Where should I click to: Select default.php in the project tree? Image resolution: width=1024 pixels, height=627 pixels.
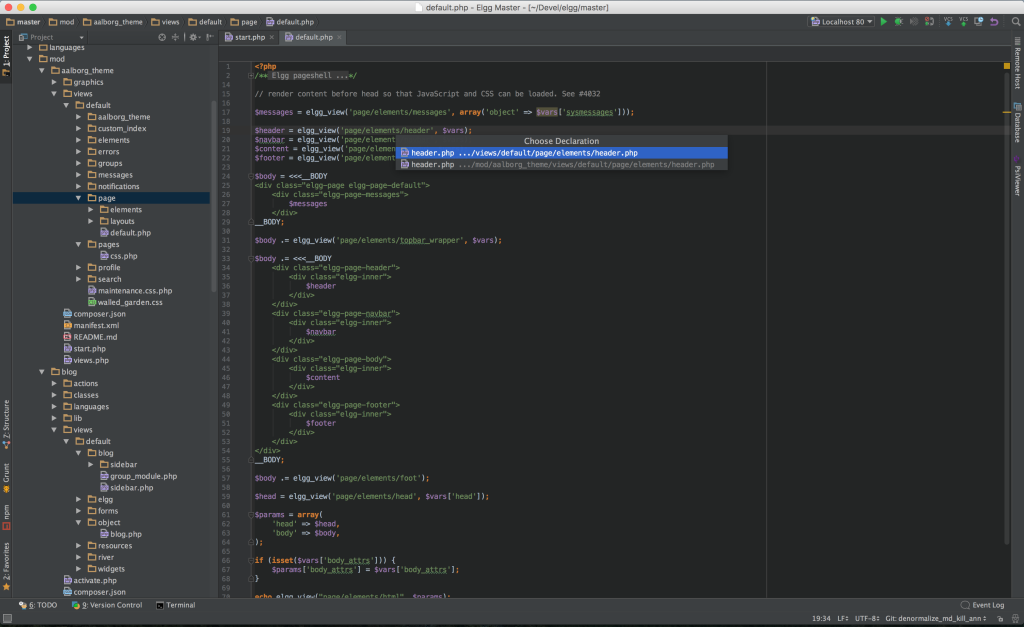[125, 233]
